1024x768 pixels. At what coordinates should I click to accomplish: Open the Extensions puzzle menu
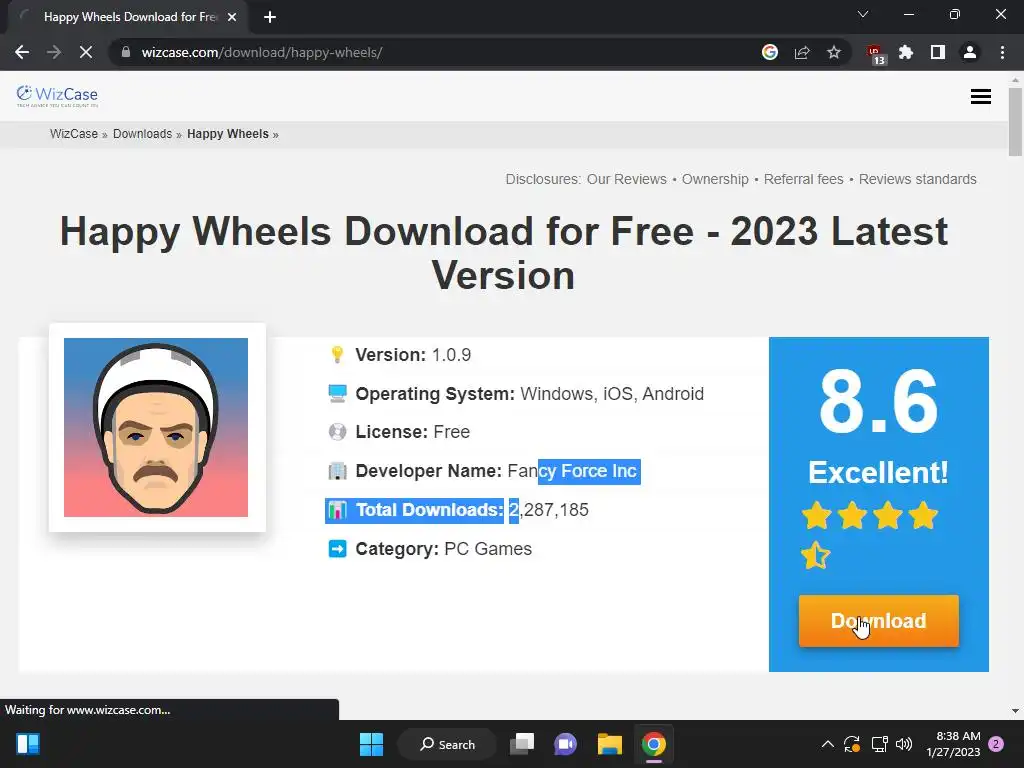coord(906,52)
